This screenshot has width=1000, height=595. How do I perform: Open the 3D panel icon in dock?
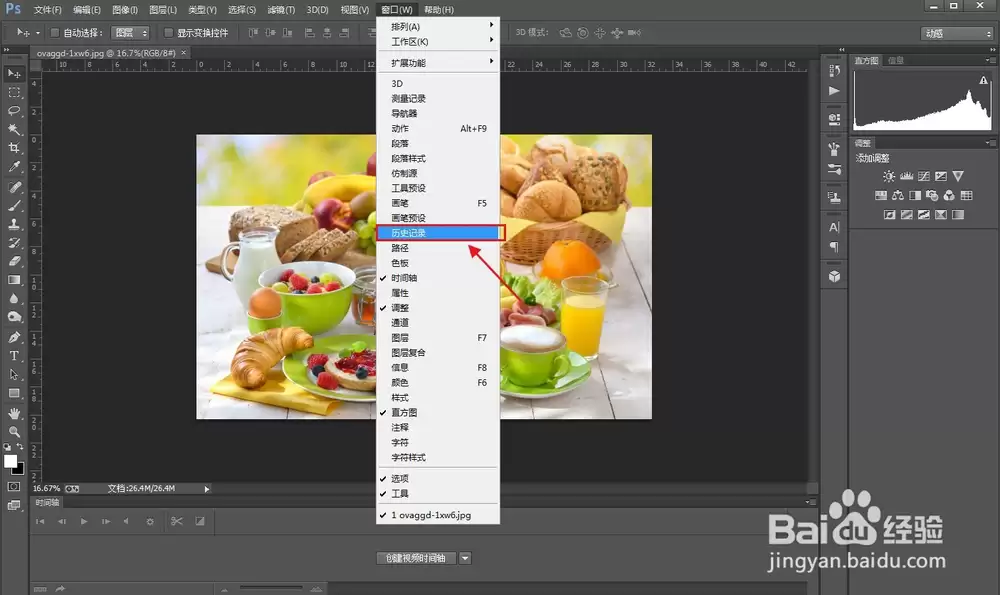coord(834,276)
